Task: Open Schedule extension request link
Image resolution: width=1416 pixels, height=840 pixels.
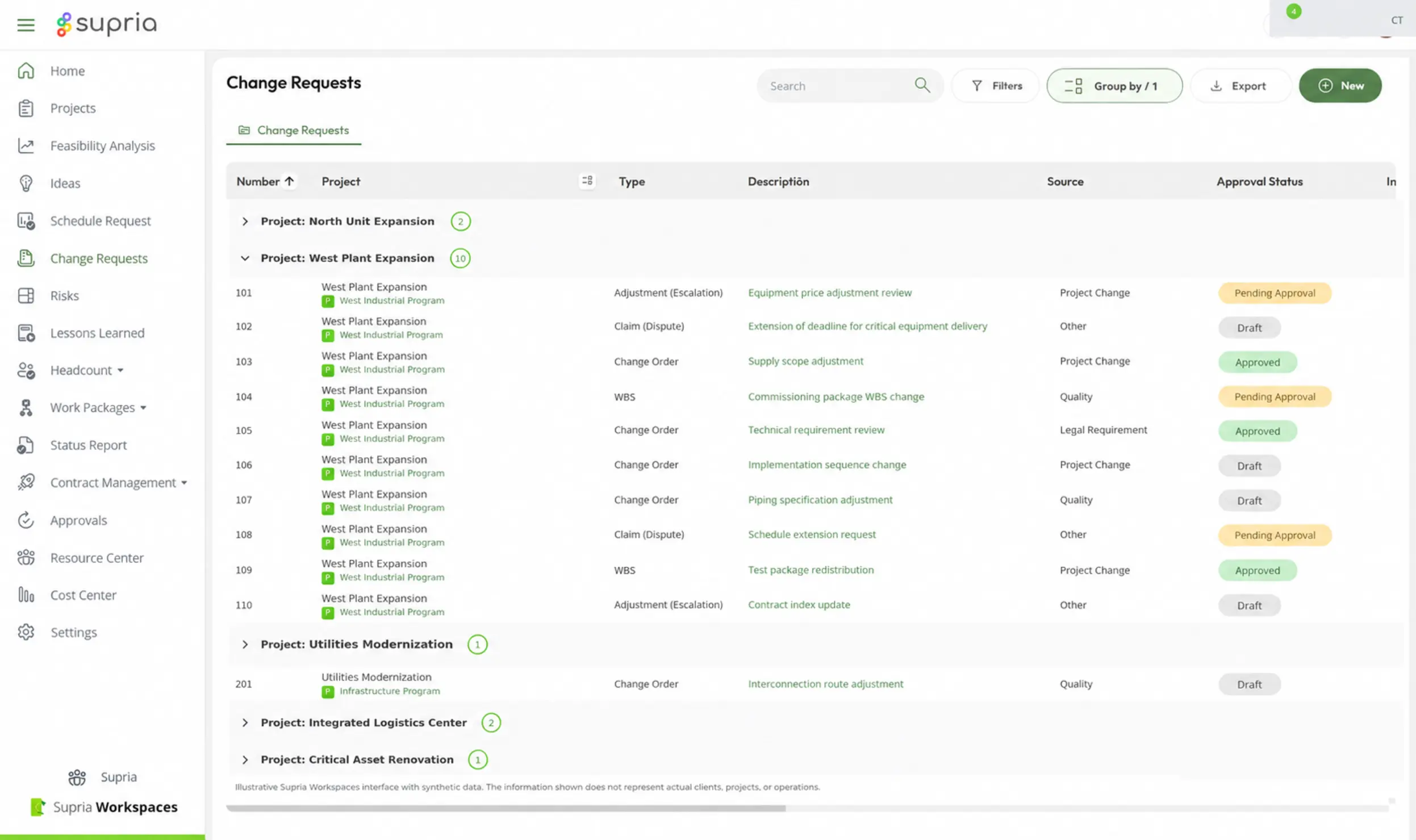Action: click(x=812, y=534)
